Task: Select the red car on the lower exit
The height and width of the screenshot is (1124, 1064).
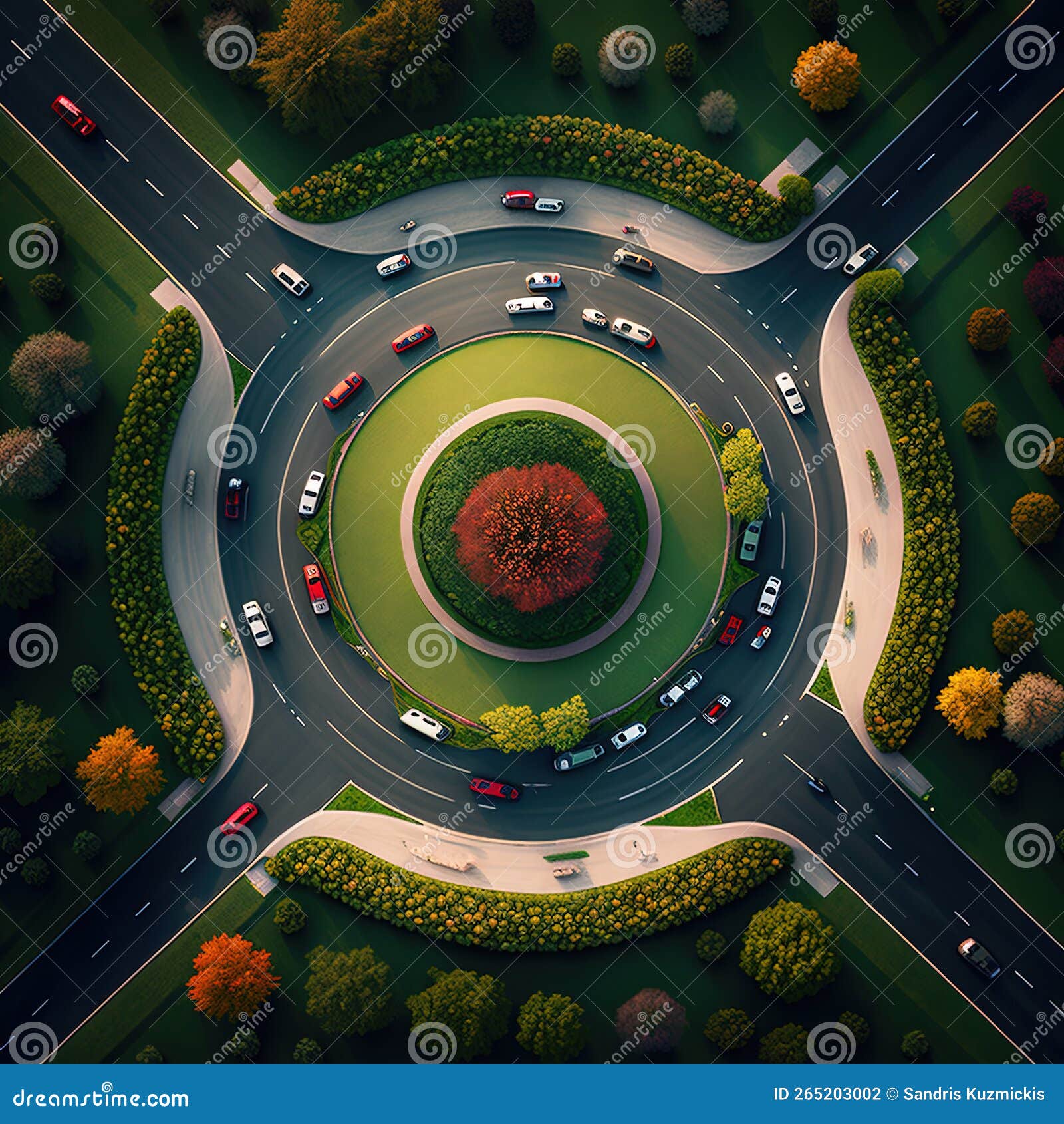Action: tap(495, 788)
